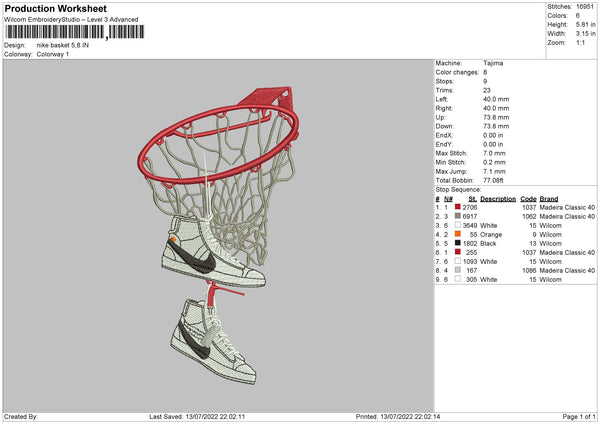Click the 'Production Worksheet' title
The image size is (600, 424).
point(55,8)
